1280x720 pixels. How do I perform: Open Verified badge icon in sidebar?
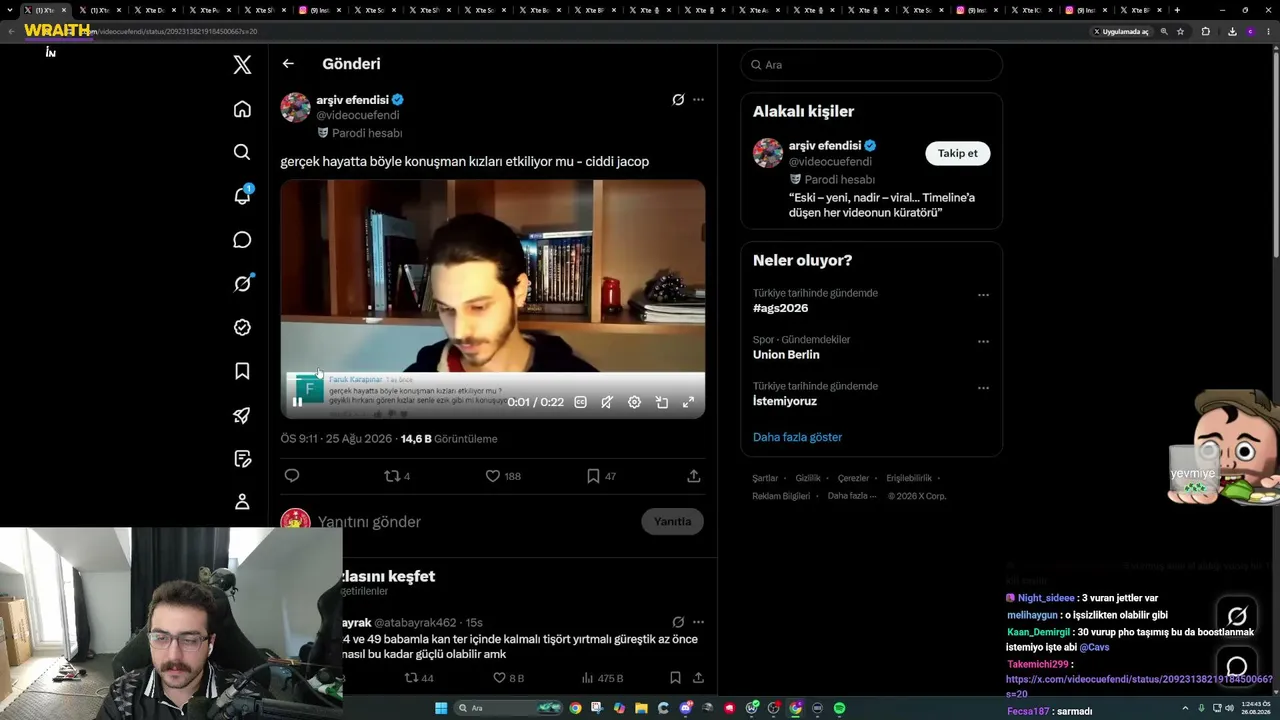pos(242,327)
